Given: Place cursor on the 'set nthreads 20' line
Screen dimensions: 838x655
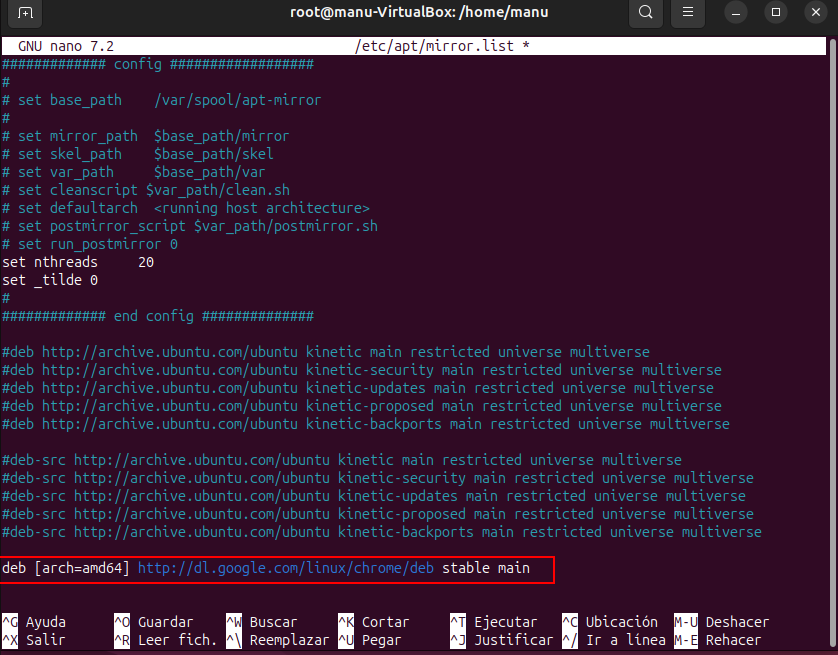Looking at the screenshot, I should coord(78,263).
